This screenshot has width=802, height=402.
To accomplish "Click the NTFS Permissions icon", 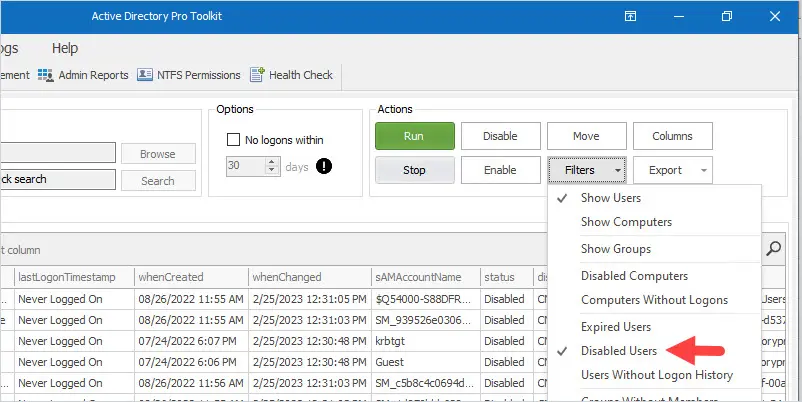I will [x=145, y=75].
